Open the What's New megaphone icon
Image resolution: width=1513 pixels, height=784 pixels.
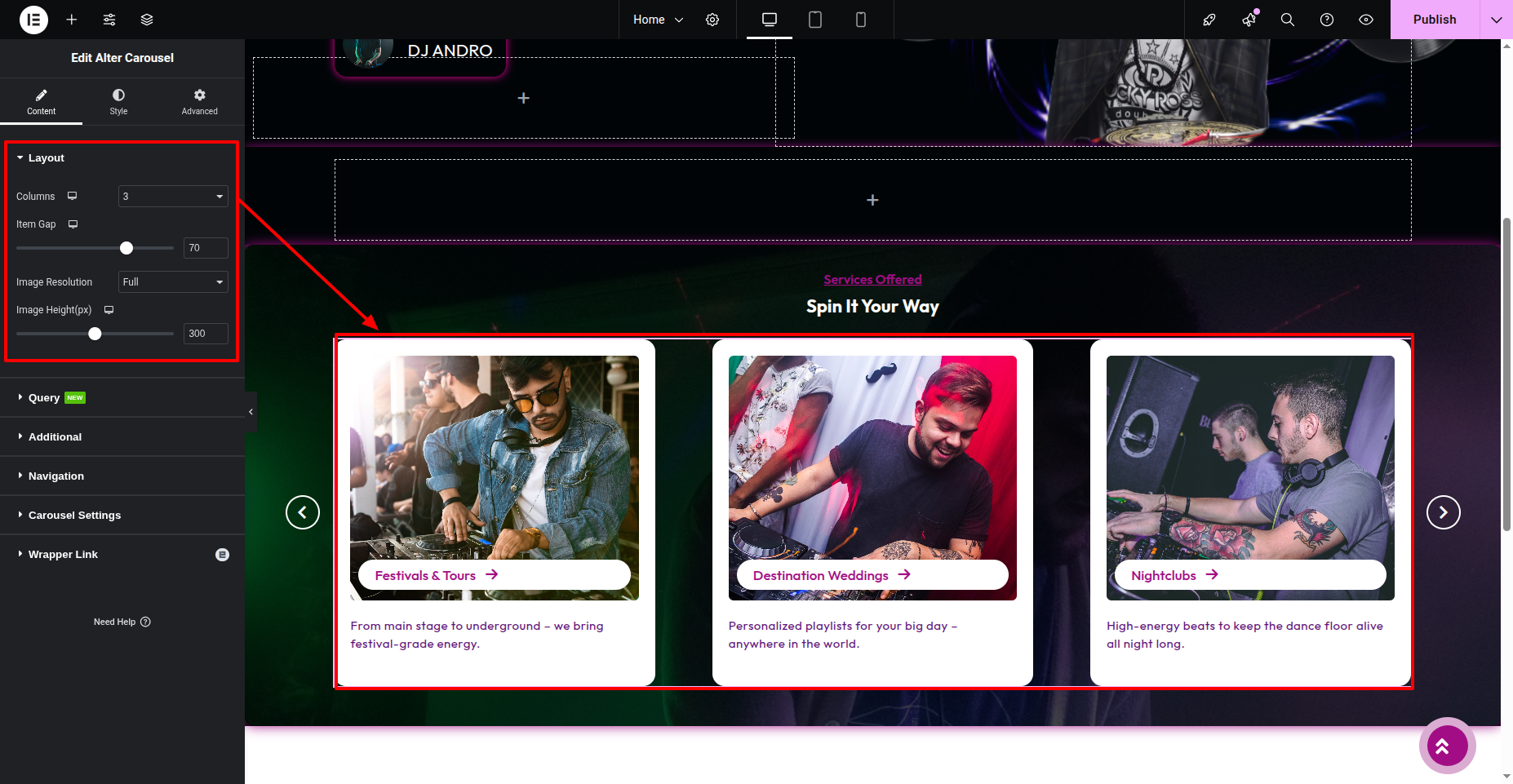[x=1249, y=20]
